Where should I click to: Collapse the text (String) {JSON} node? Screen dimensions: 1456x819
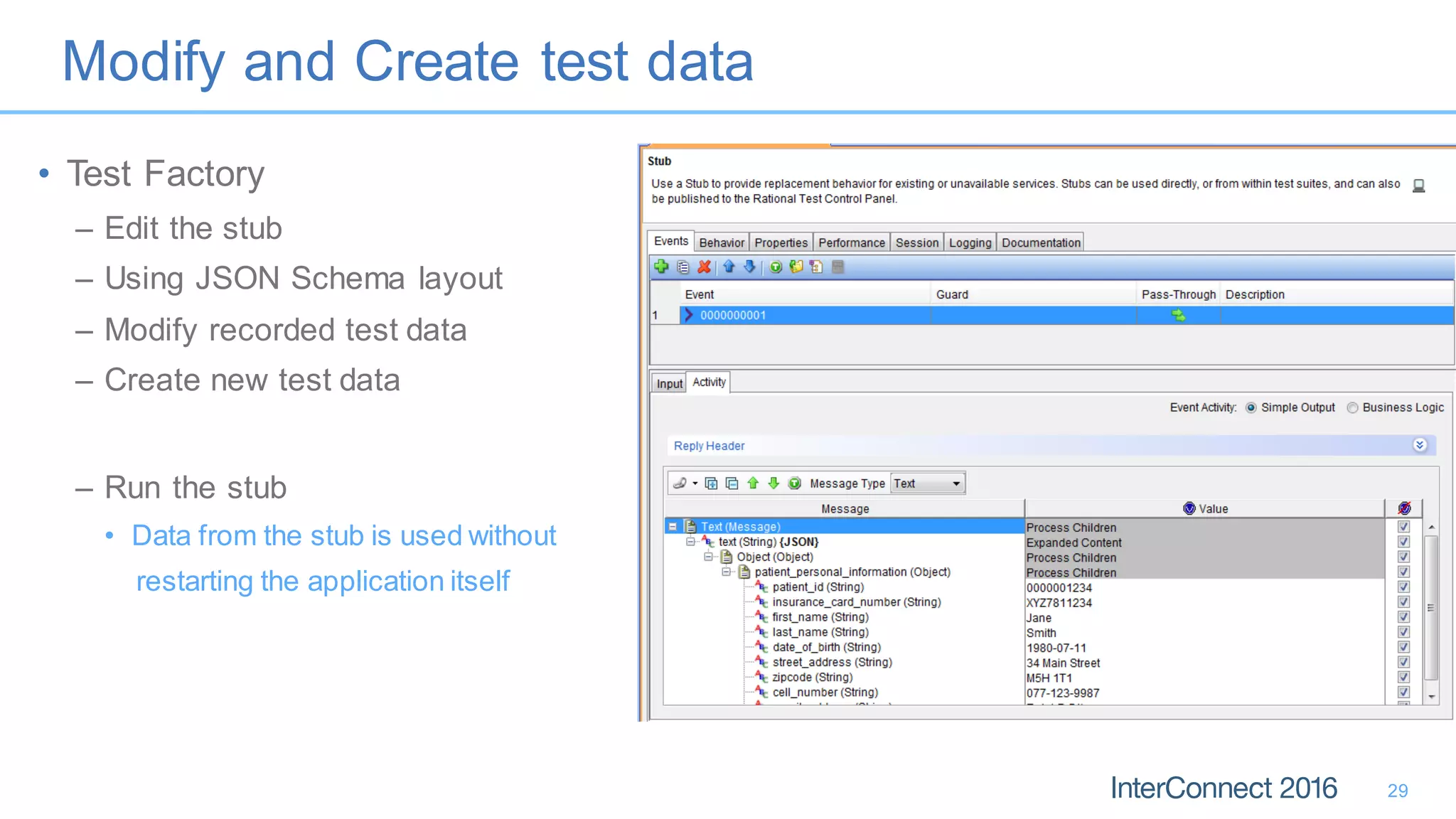point(690,542)
